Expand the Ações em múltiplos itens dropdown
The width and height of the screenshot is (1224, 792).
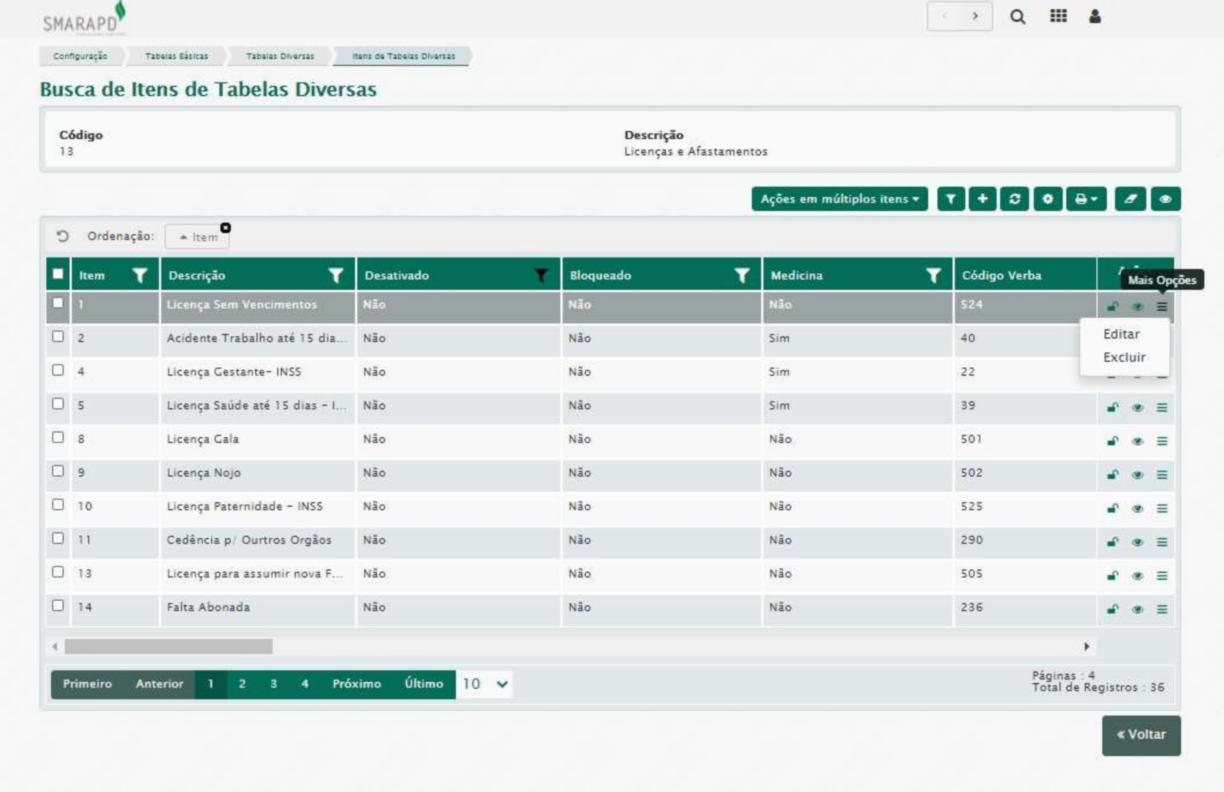click(x=840, y=199)
